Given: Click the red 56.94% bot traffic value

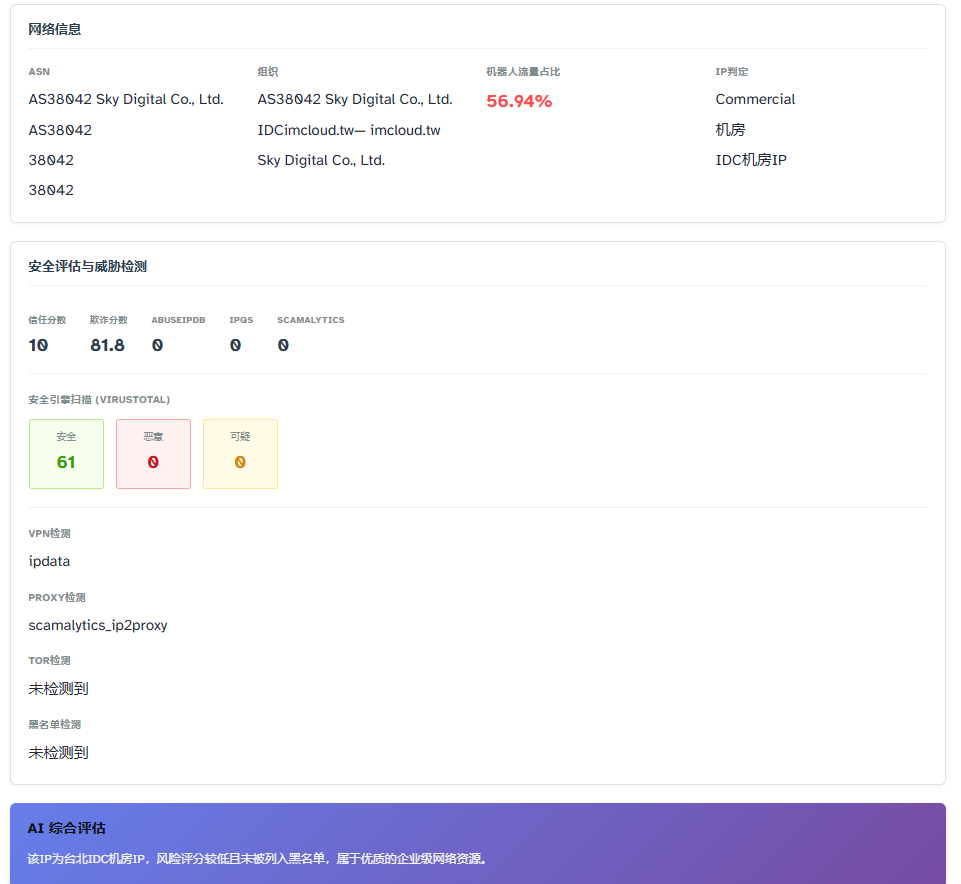Looking at the screenshot, I should pyautogui.click(x=519, y=101).
